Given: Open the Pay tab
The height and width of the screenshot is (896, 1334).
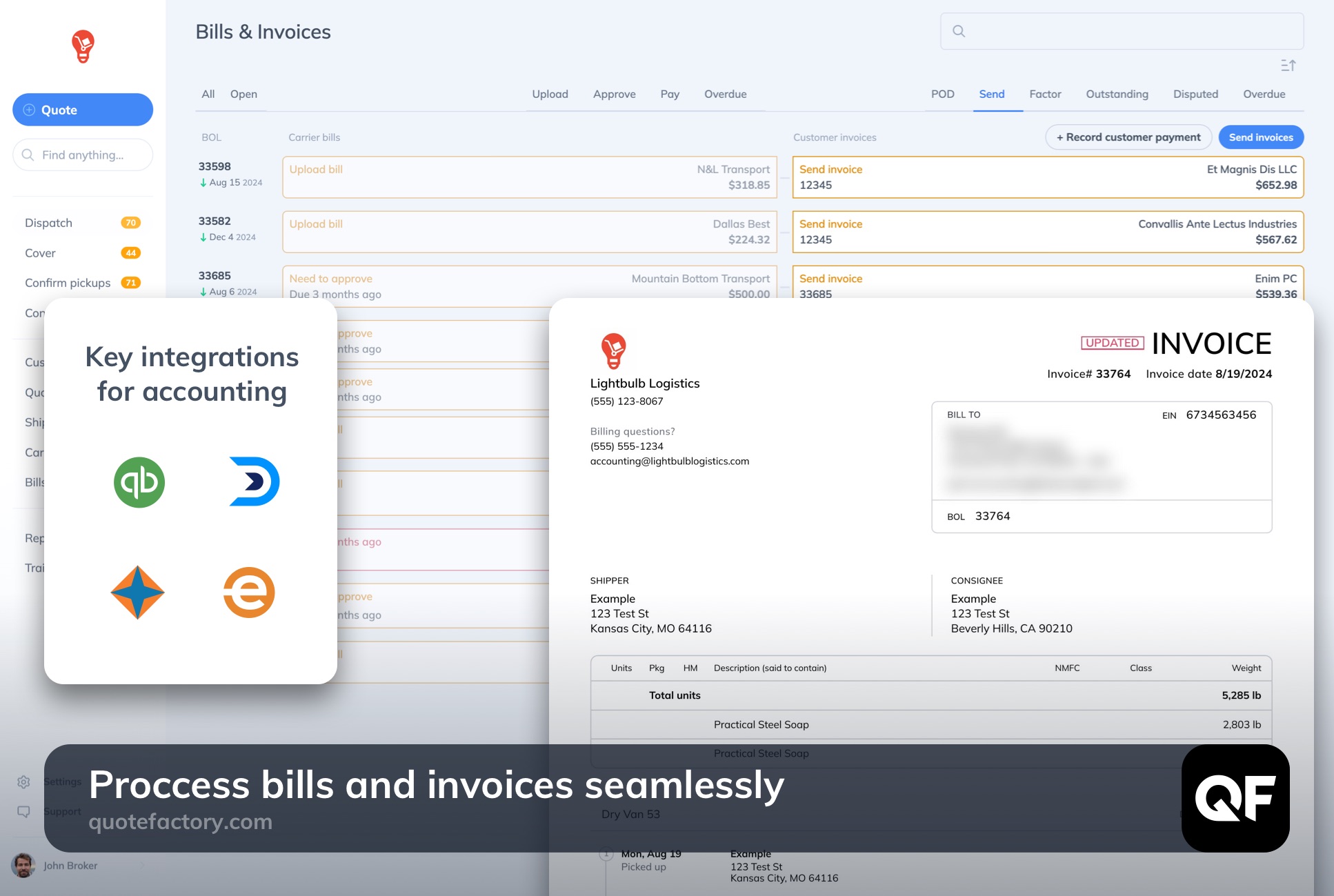Looking at the screenshot, I should [x=670, y=94].
